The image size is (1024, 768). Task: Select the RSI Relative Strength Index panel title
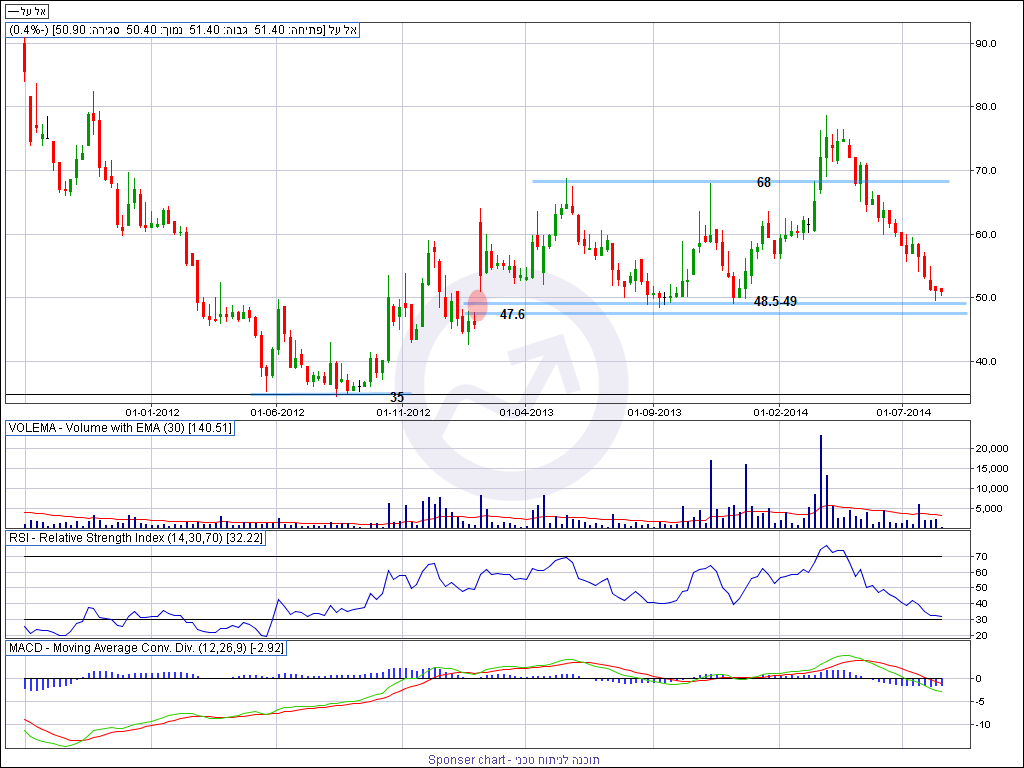(134, 538)
